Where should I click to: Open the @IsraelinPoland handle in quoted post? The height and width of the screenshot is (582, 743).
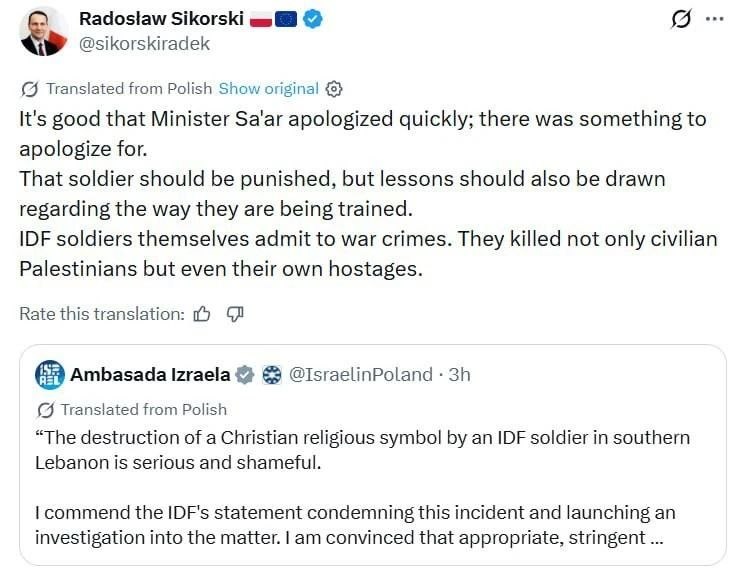(x=360, y=375)
